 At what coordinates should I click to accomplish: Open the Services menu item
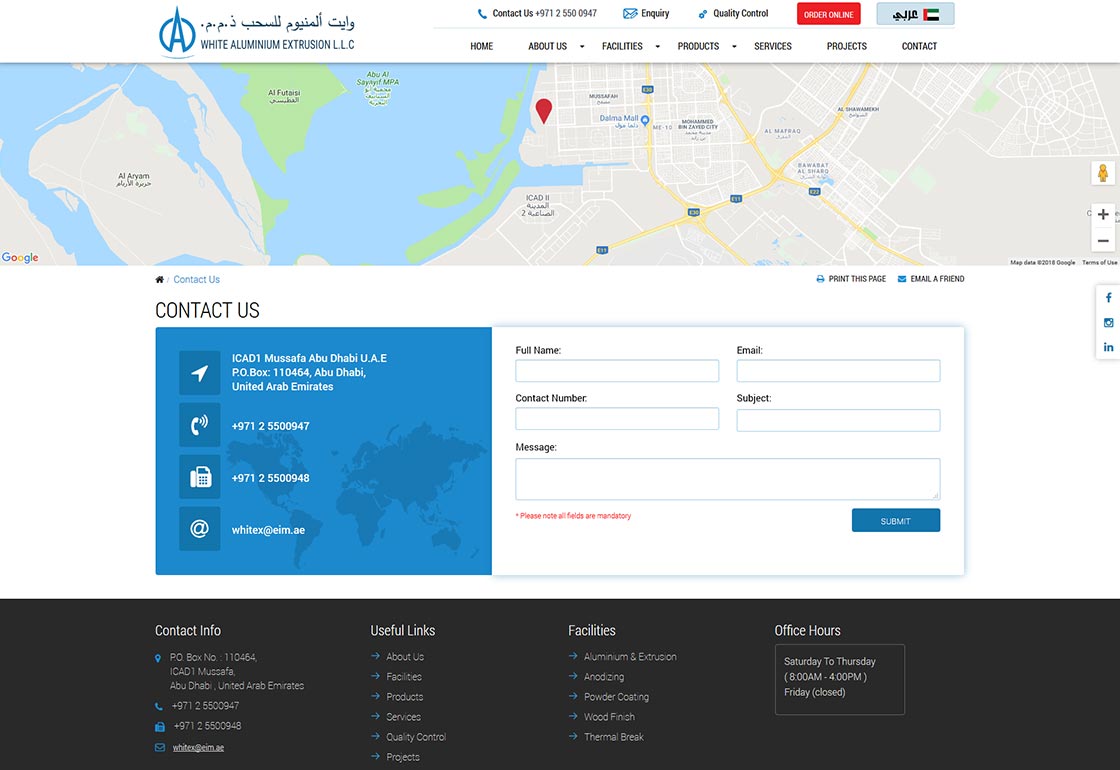pyautogui.click(x=773, y=46)
